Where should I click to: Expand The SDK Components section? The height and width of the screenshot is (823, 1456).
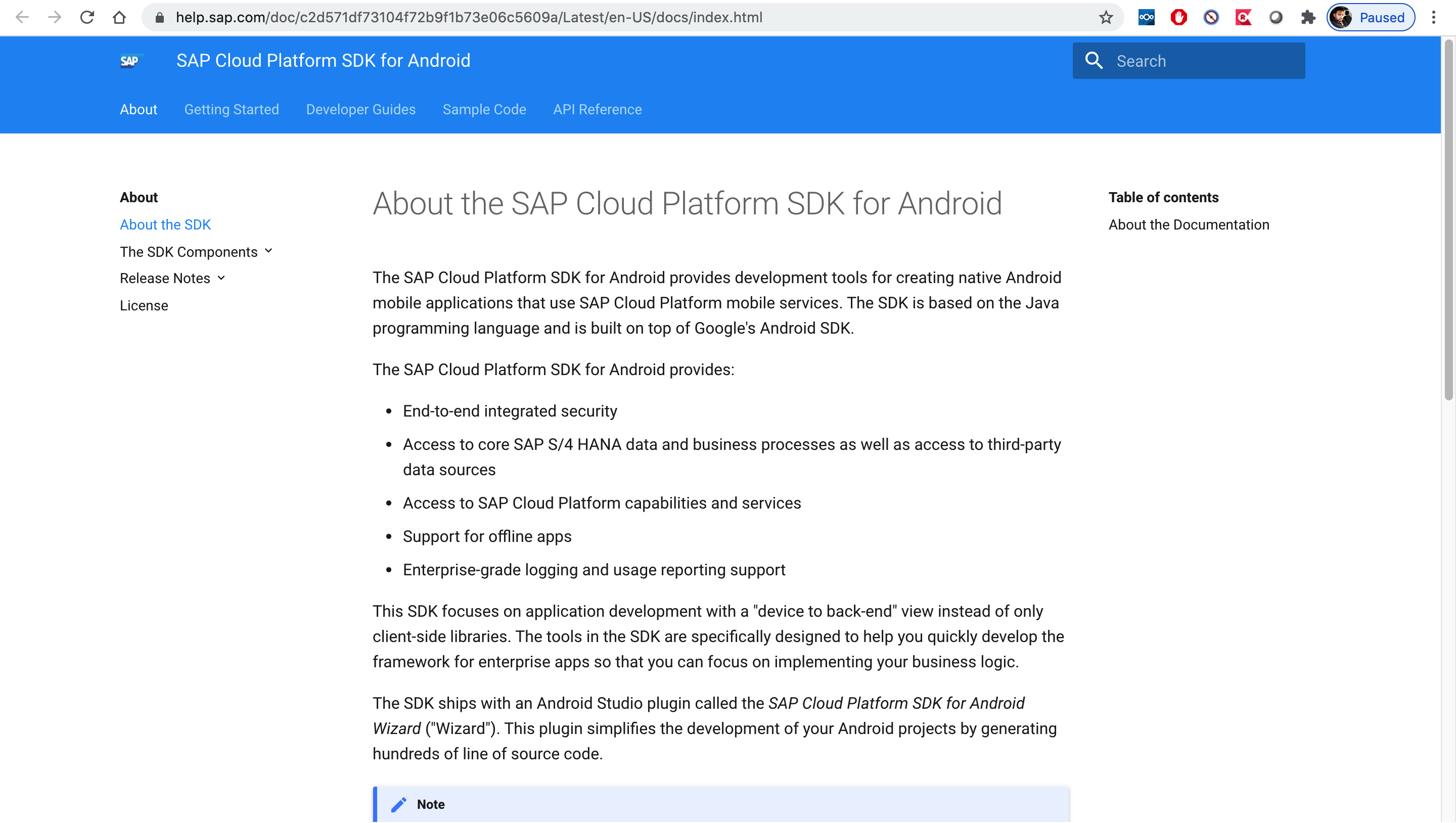click(x=190, y=252)
